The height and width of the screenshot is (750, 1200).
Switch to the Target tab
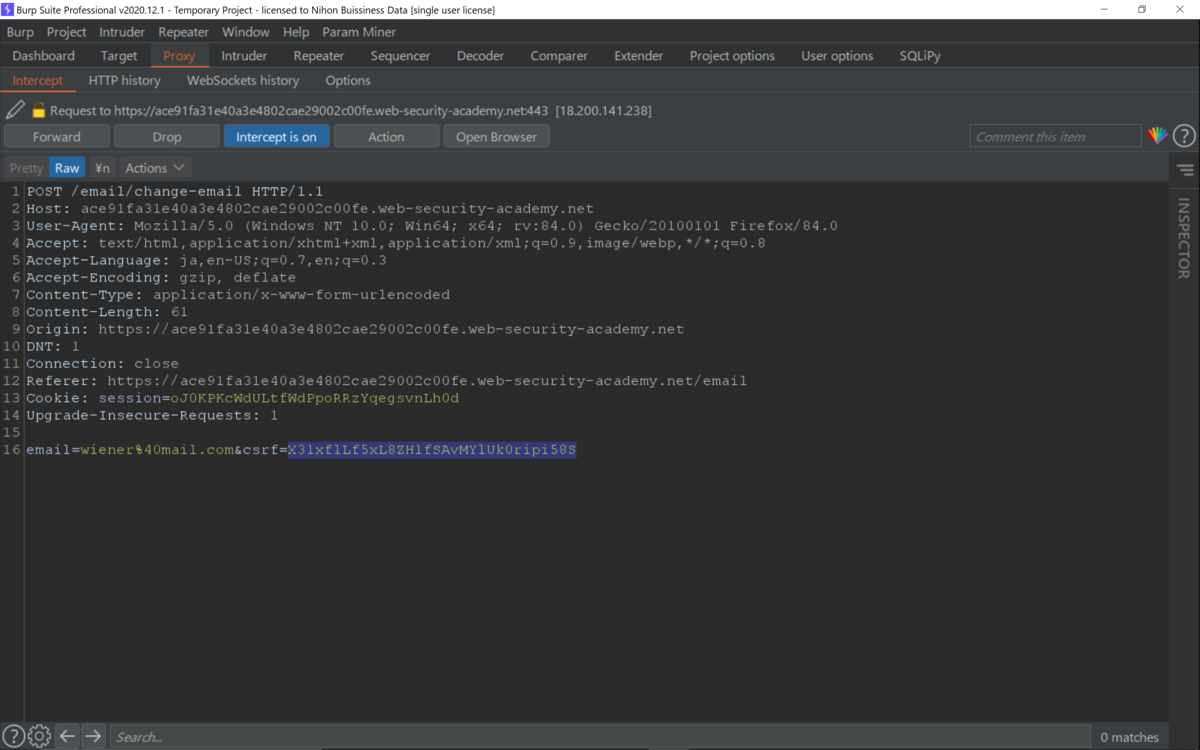click(119, 56)
